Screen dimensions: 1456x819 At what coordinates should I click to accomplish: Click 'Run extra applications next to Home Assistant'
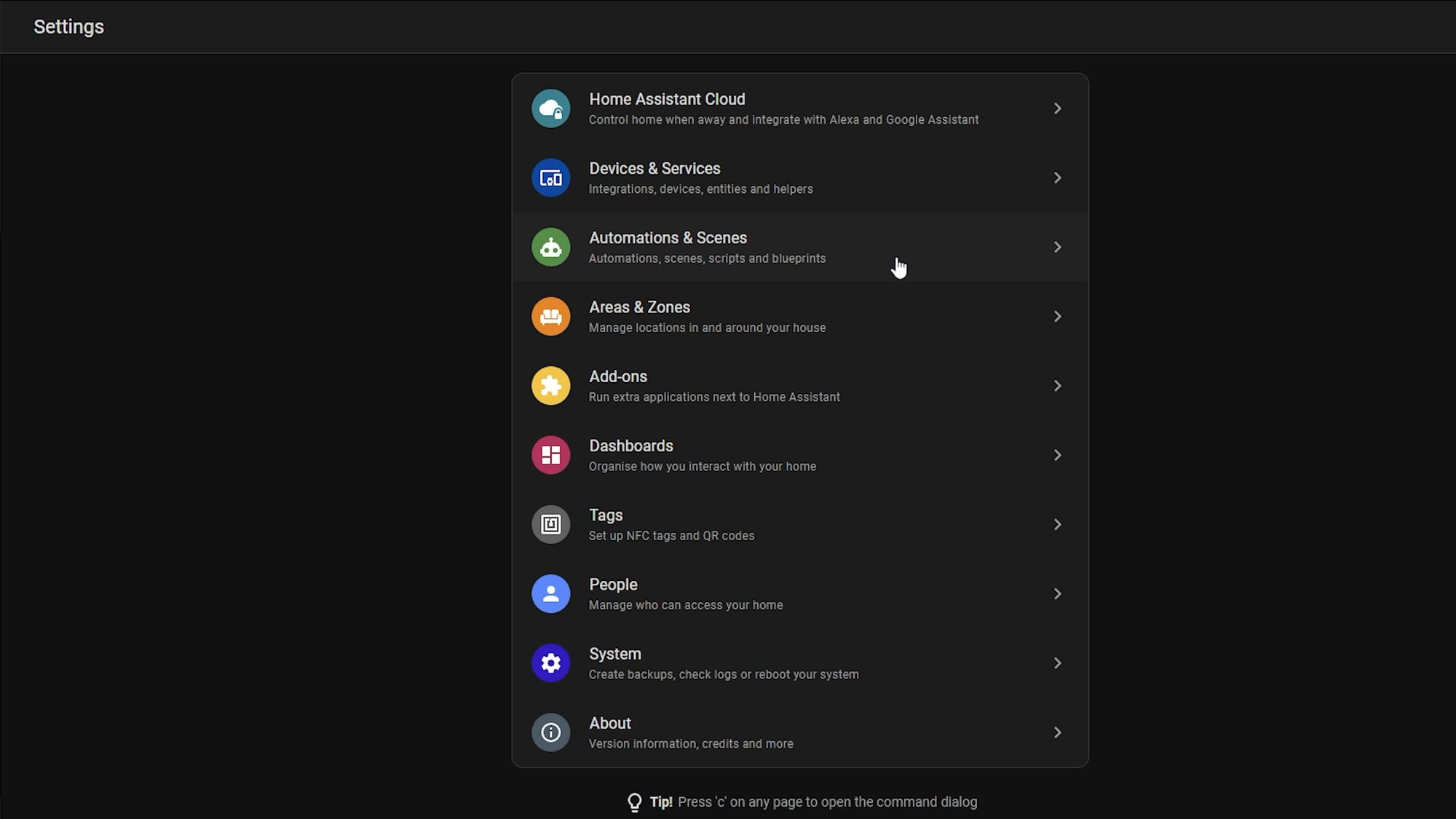pos(714,397)
